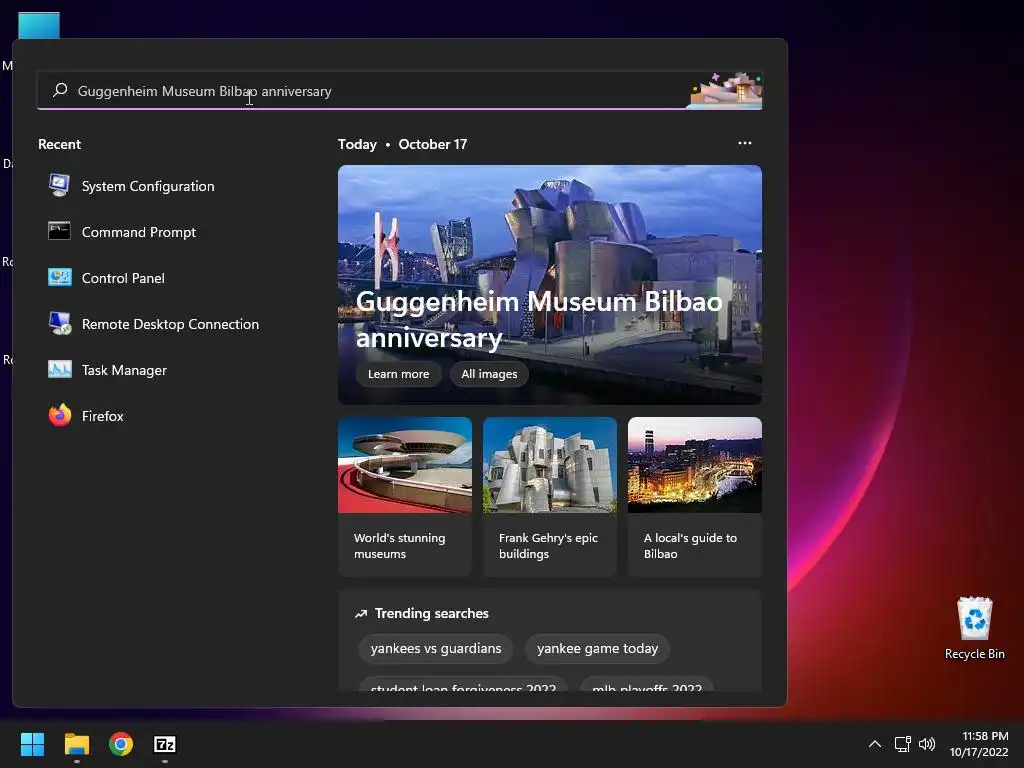The image size is (1024, 768).
Task: Open the Command Prompt text label
Action: point(138,232)
